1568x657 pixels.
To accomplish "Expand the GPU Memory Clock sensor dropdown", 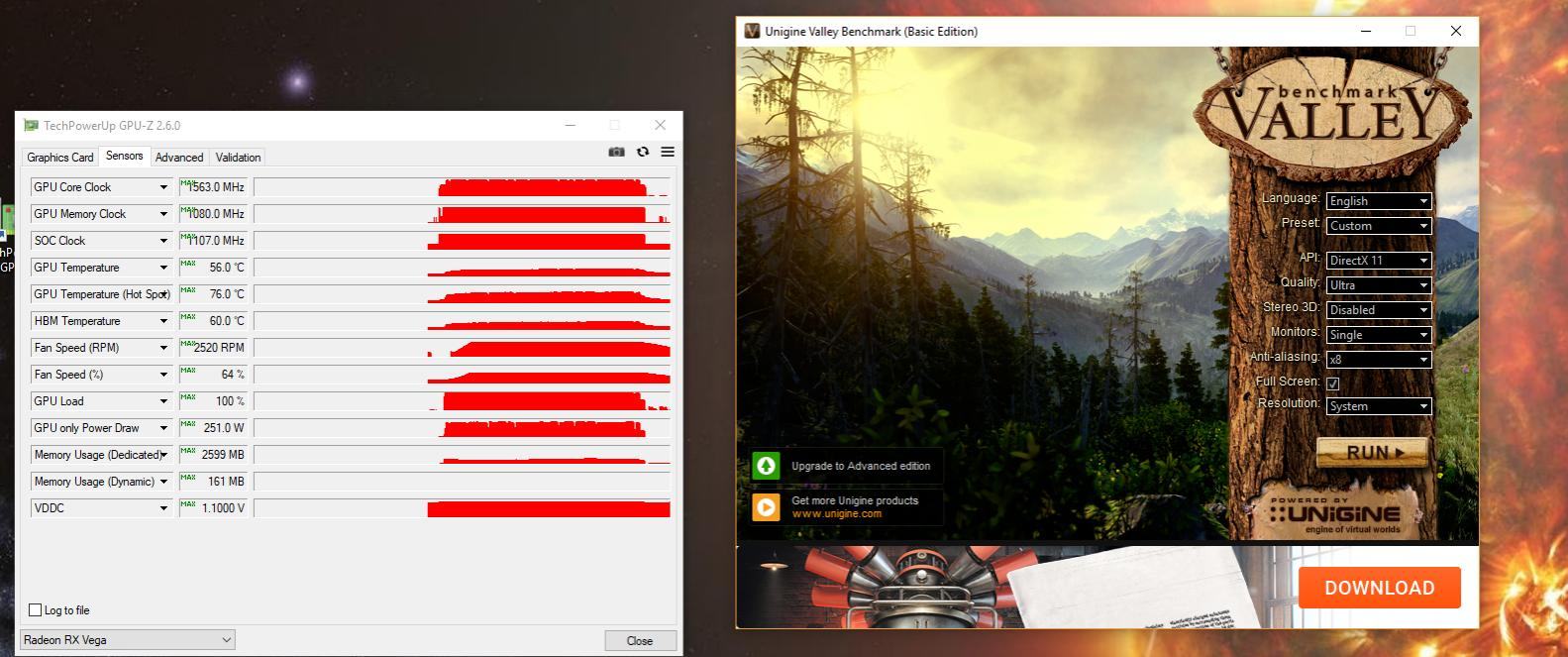I will tap(163, 214).
